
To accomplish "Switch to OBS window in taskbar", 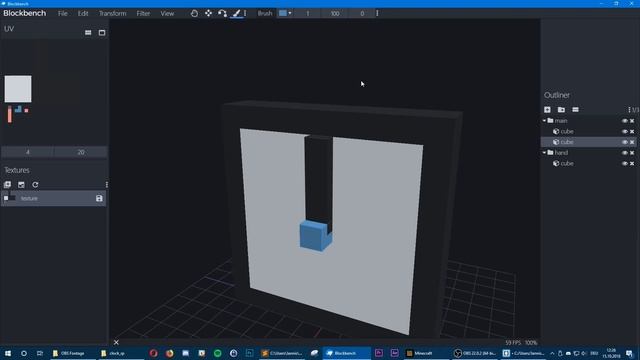I will pyautogui.click(x=475, y=353).
